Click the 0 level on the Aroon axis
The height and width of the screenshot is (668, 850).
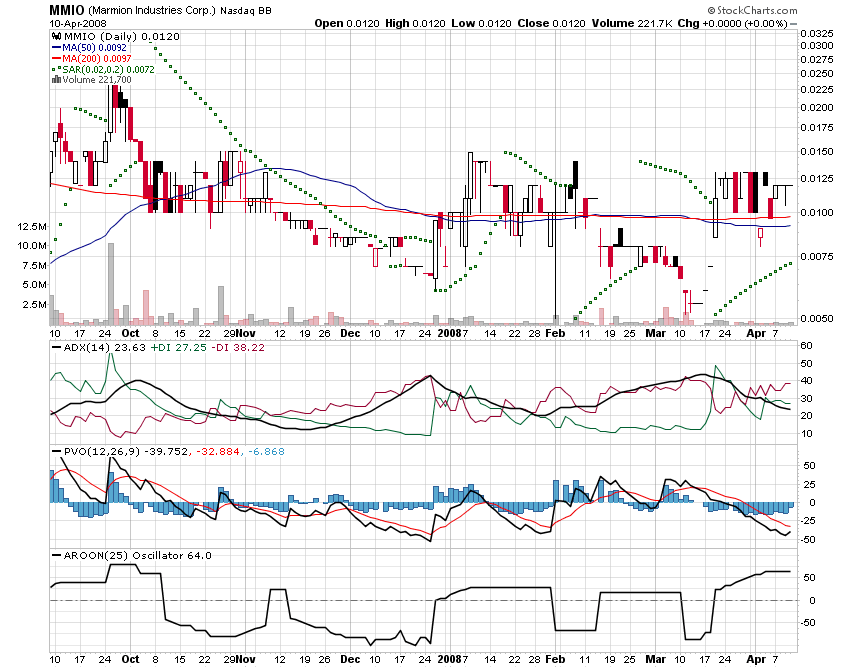[812, 600]
